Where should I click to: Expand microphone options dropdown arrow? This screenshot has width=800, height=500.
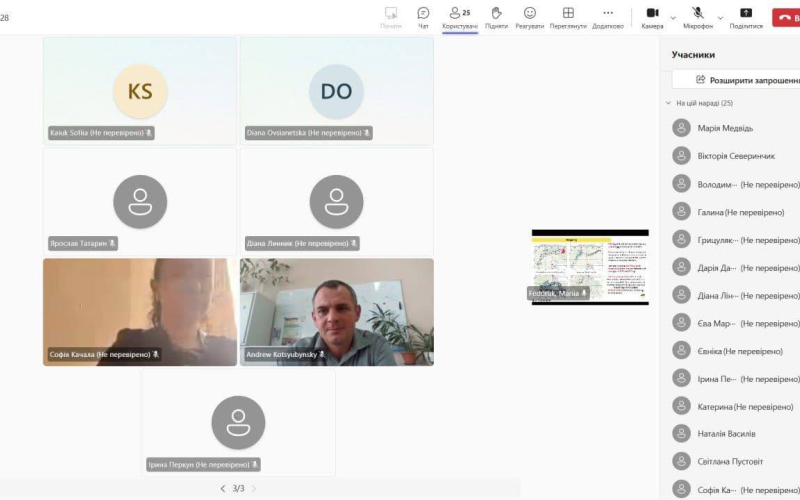tap(720, 17)
